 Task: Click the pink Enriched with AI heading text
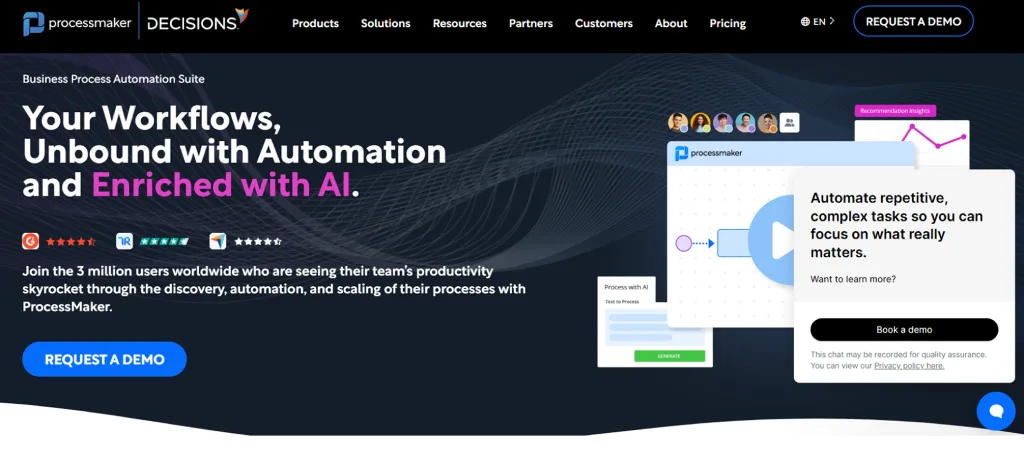point(221,186)
